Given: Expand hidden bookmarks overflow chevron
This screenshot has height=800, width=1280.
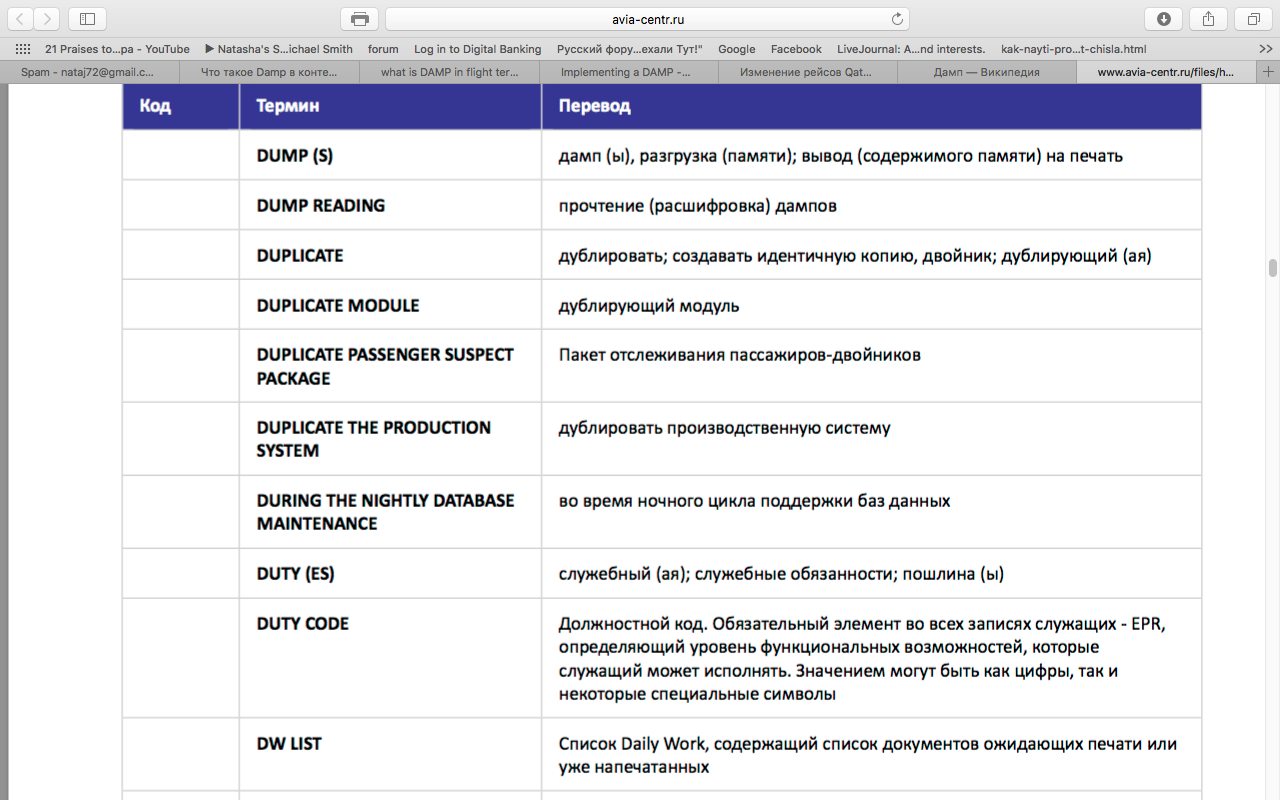Looking at the screenshot, I should [x=1265, y=49].
